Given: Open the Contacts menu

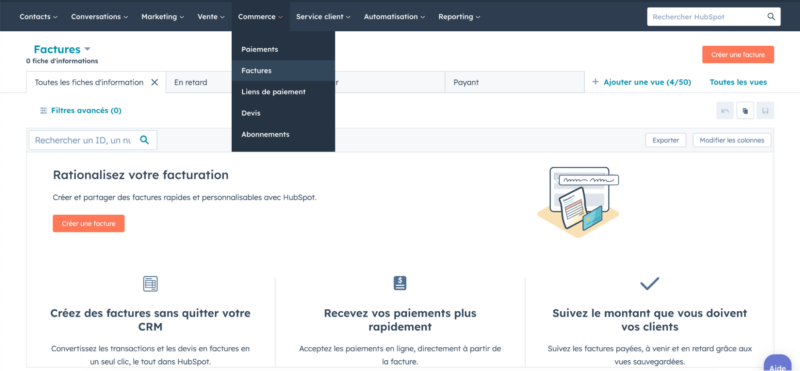Looking at the screenshot, I should 38,16.
